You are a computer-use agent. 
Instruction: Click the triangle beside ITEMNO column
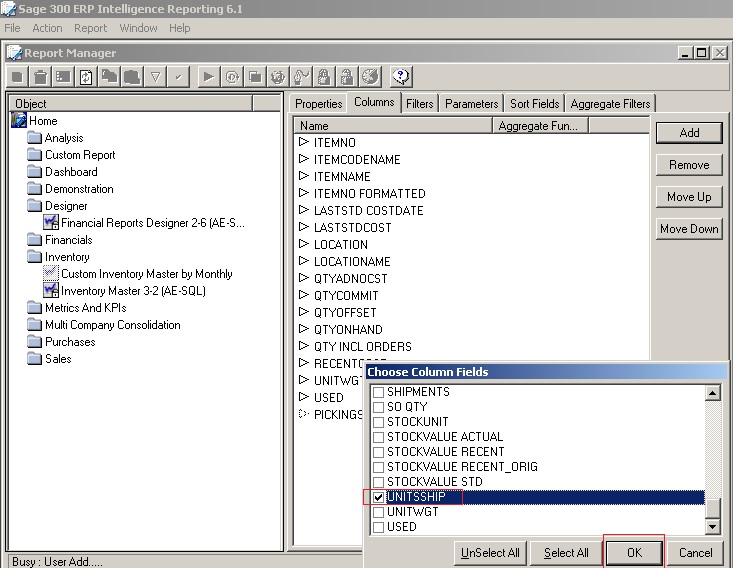coord(304,142)
